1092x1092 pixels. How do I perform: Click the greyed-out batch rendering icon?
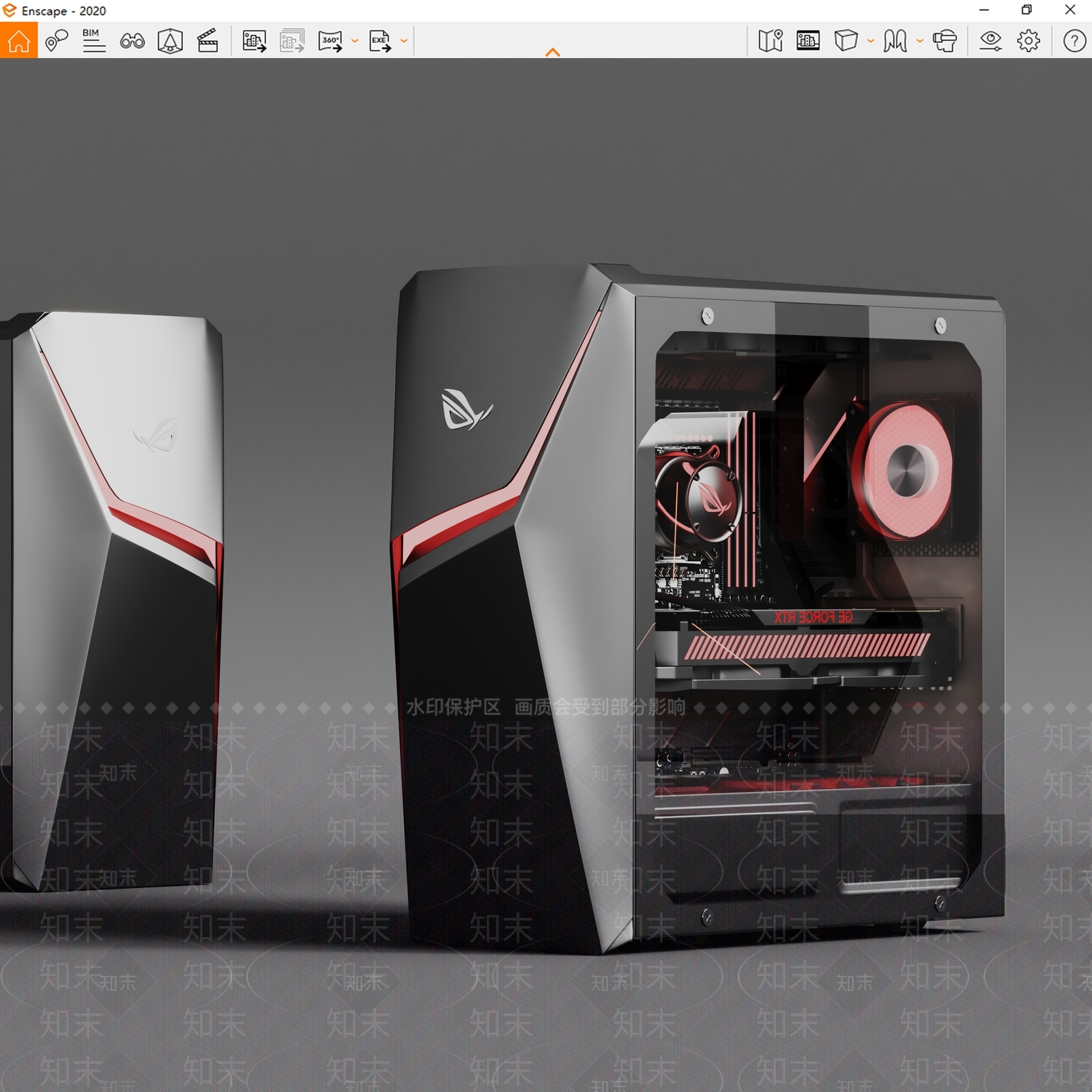(x=292, y=41)
